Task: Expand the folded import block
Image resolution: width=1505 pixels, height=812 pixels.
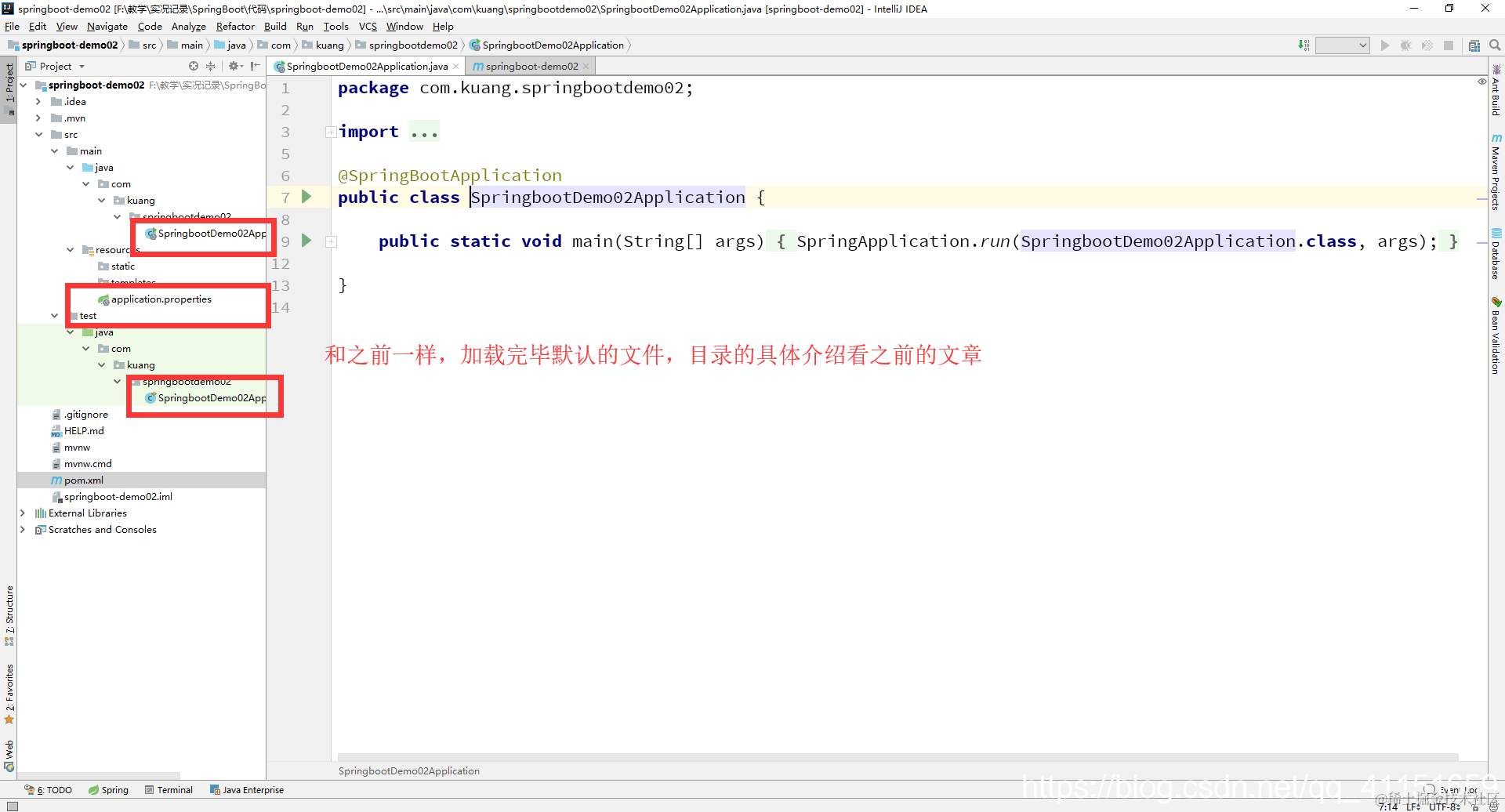Action: (x=331, y=132)
